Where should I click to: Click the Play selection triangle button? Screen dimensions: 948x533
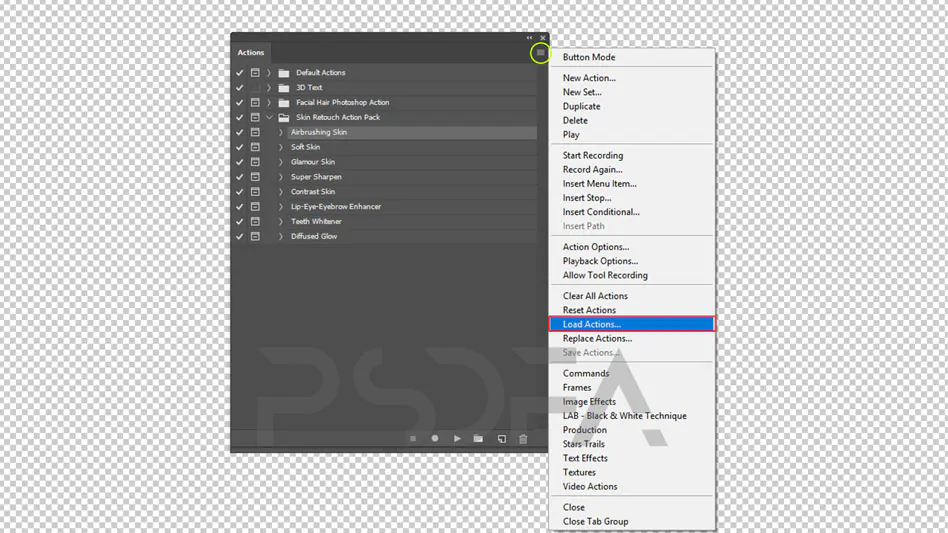point(457,438)
